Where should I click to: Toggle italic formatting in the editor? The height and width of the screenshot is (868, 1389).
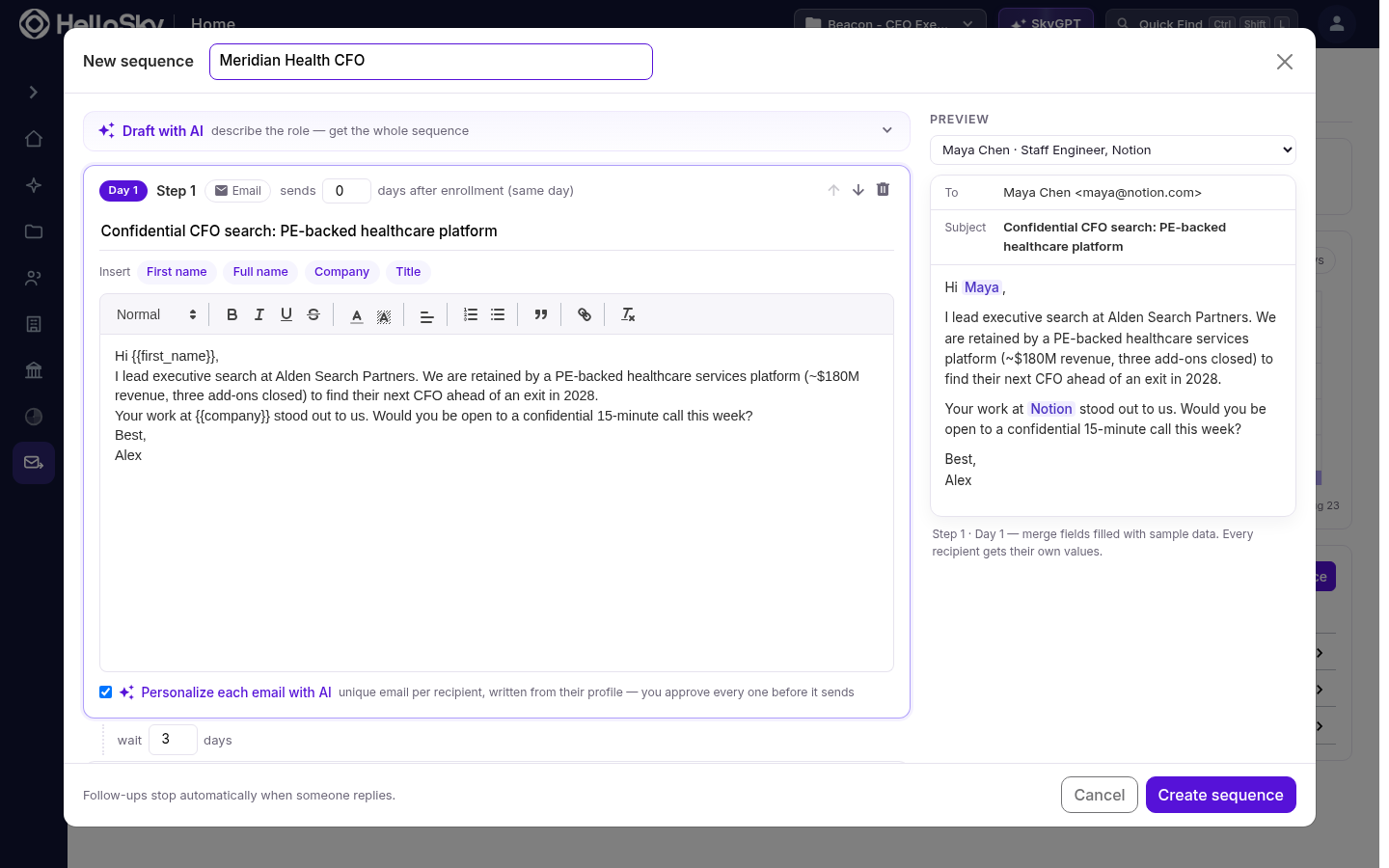(259, 314)
